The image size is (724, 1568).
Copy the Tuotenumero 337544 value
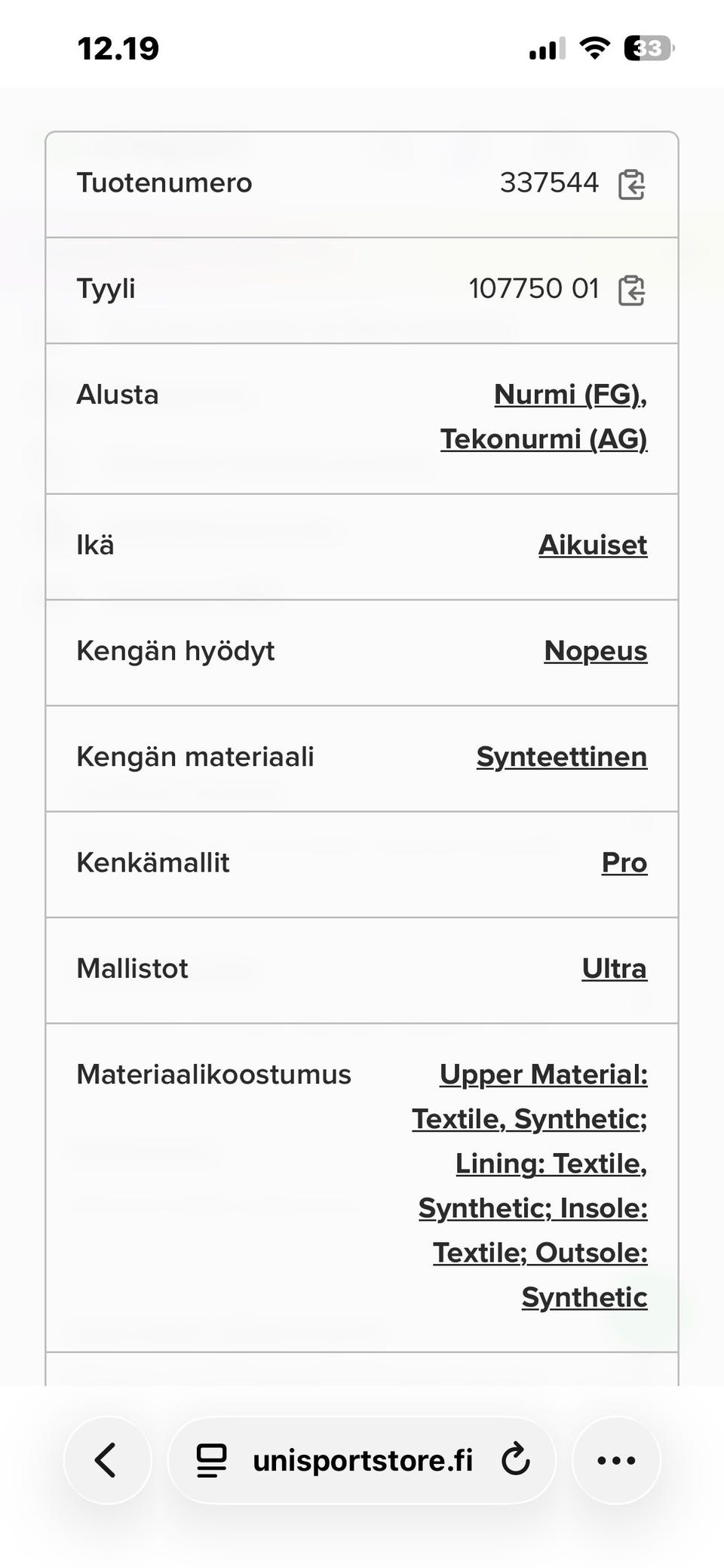tap(631, 184)
